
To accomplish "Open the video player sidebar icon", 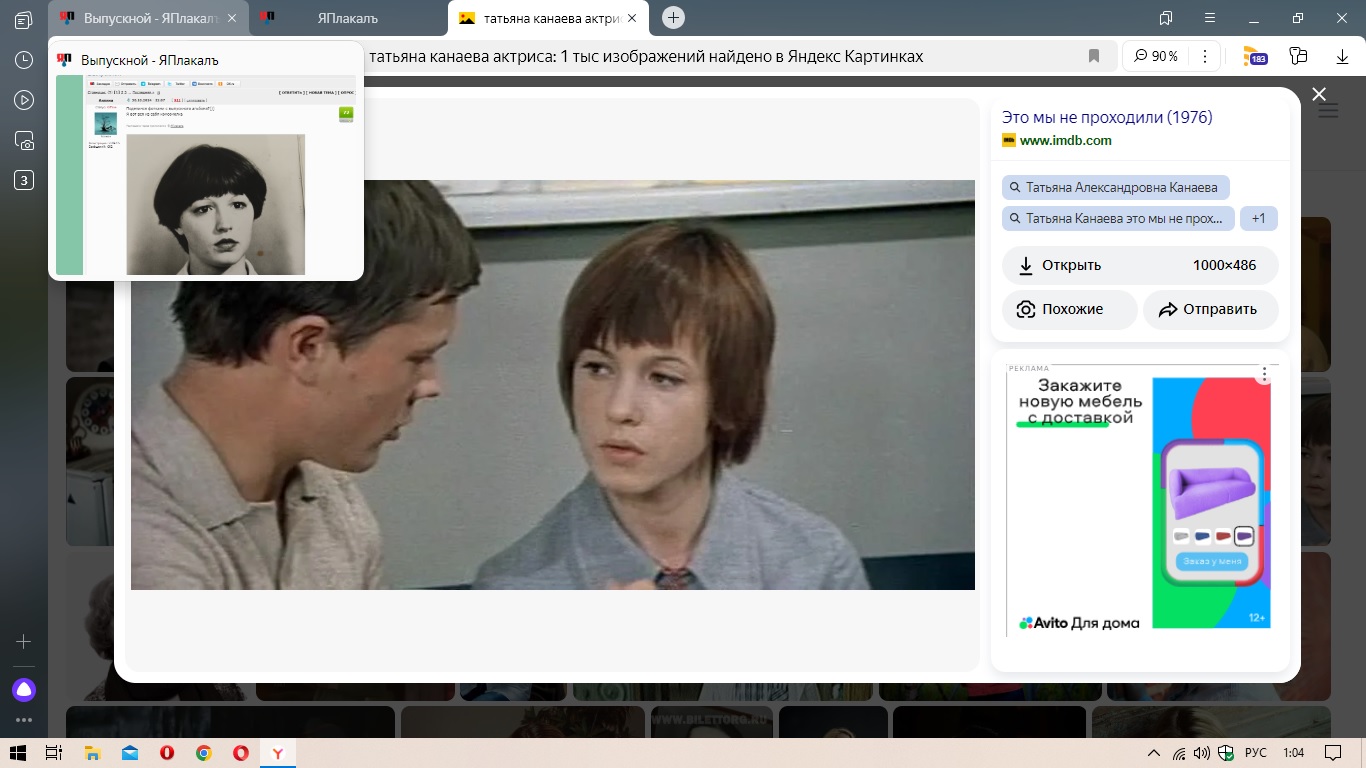I will 24,100.
